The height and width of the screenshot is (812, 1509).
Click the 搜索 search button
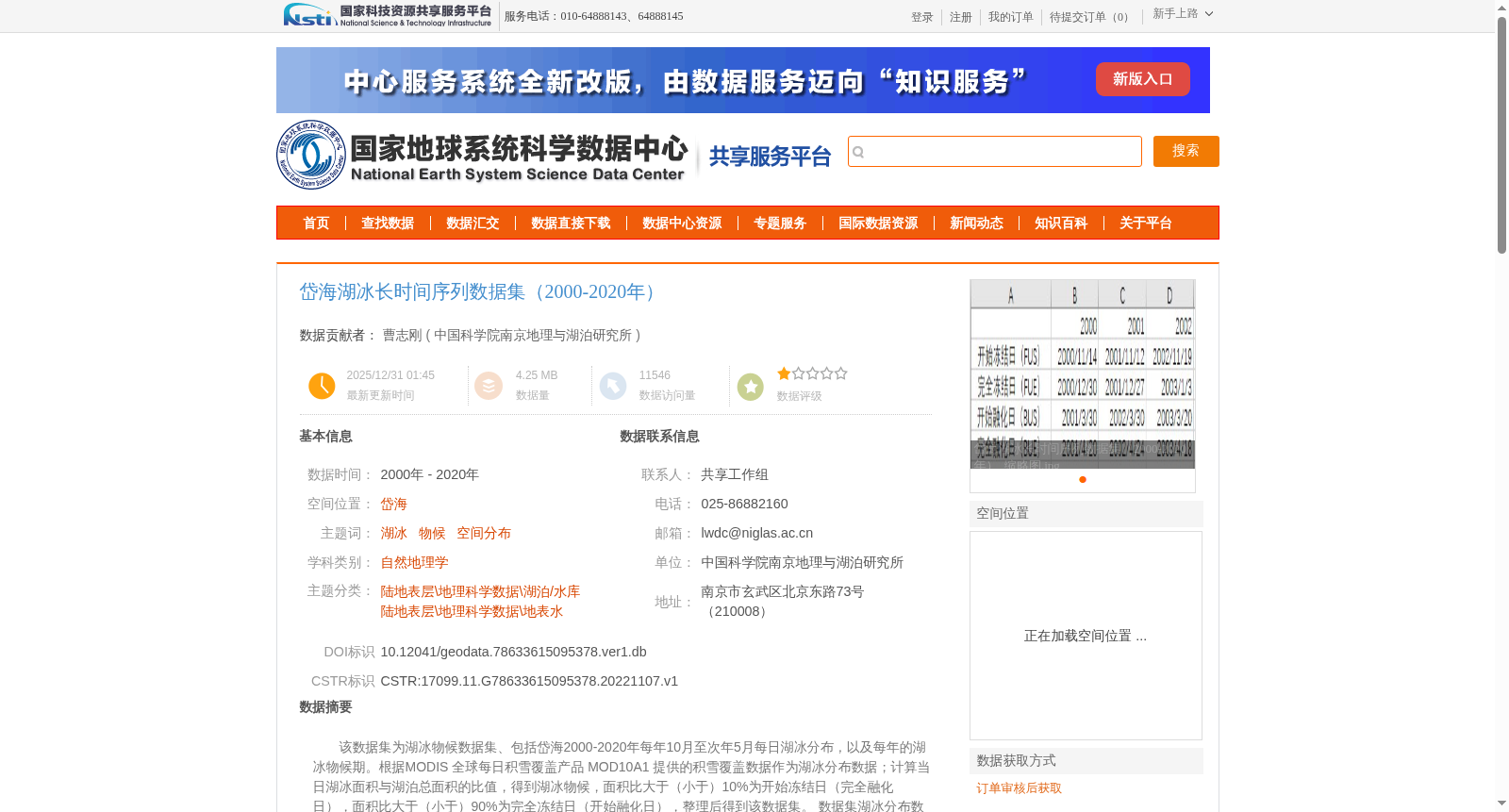point(1186,151)
